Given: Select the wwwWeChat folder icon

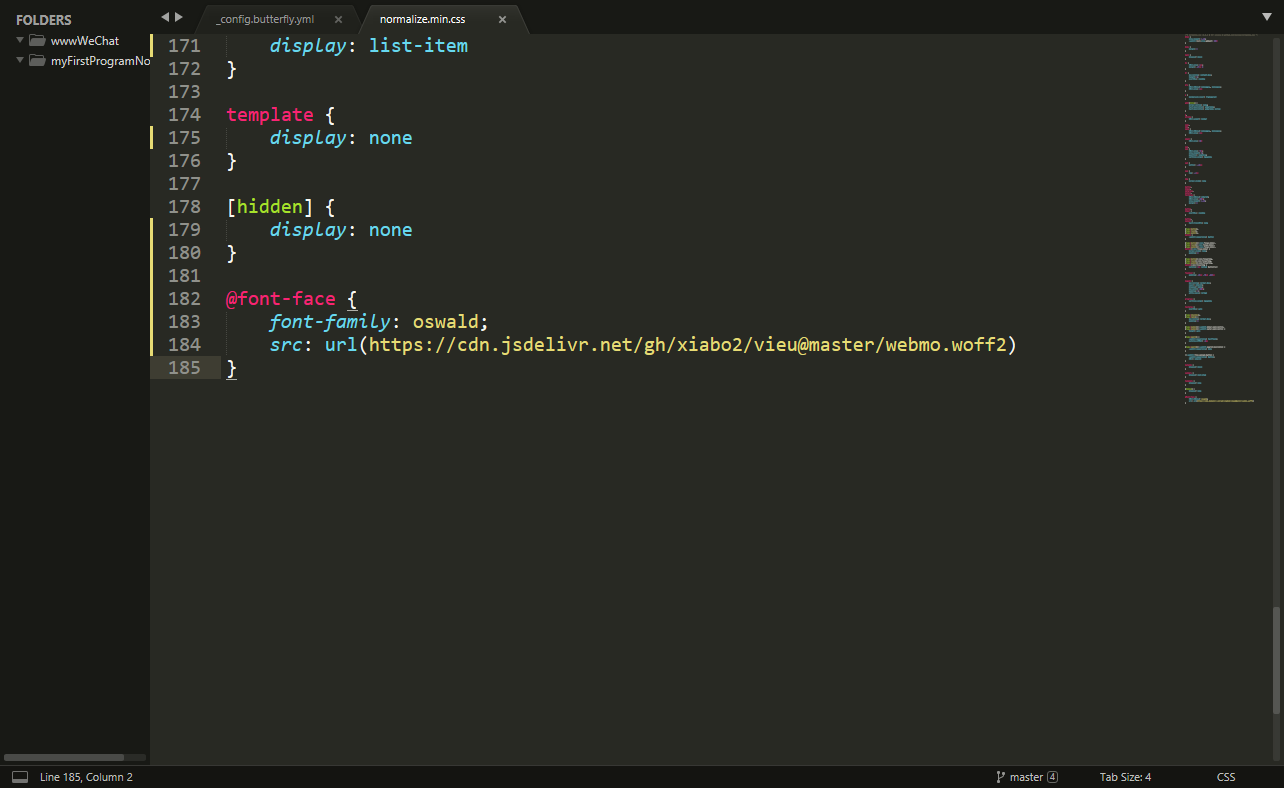Looking at the screenshot, I should click(x=37, y=41).
